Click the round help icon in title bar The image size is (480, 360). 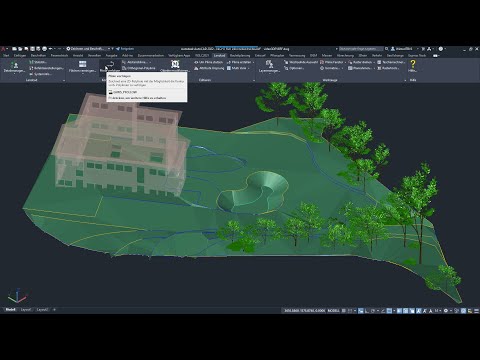[441, 49]
